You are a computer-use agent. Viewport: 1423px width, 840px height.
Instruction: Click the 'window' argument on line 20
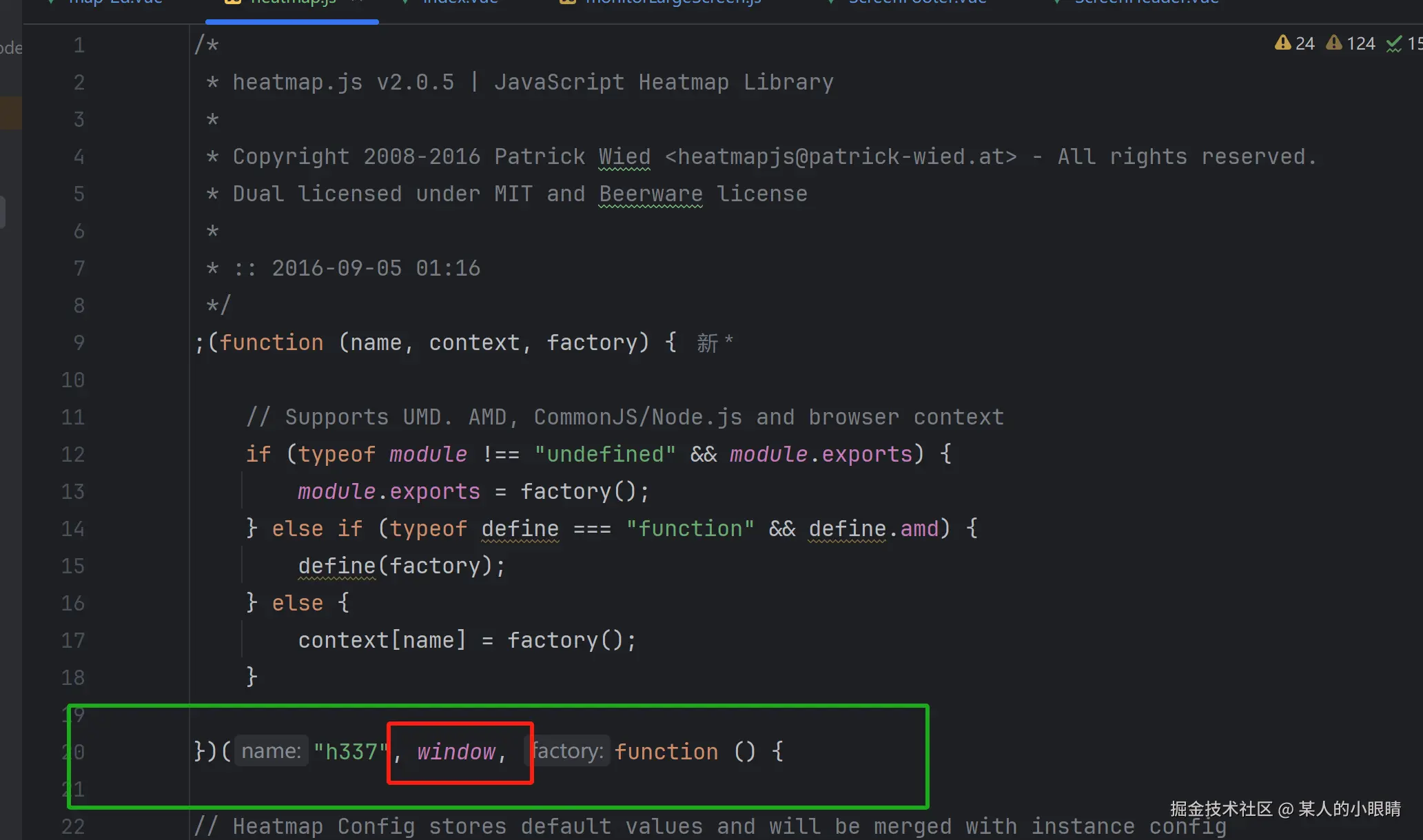pyautogui.click(x=456, y=752)
